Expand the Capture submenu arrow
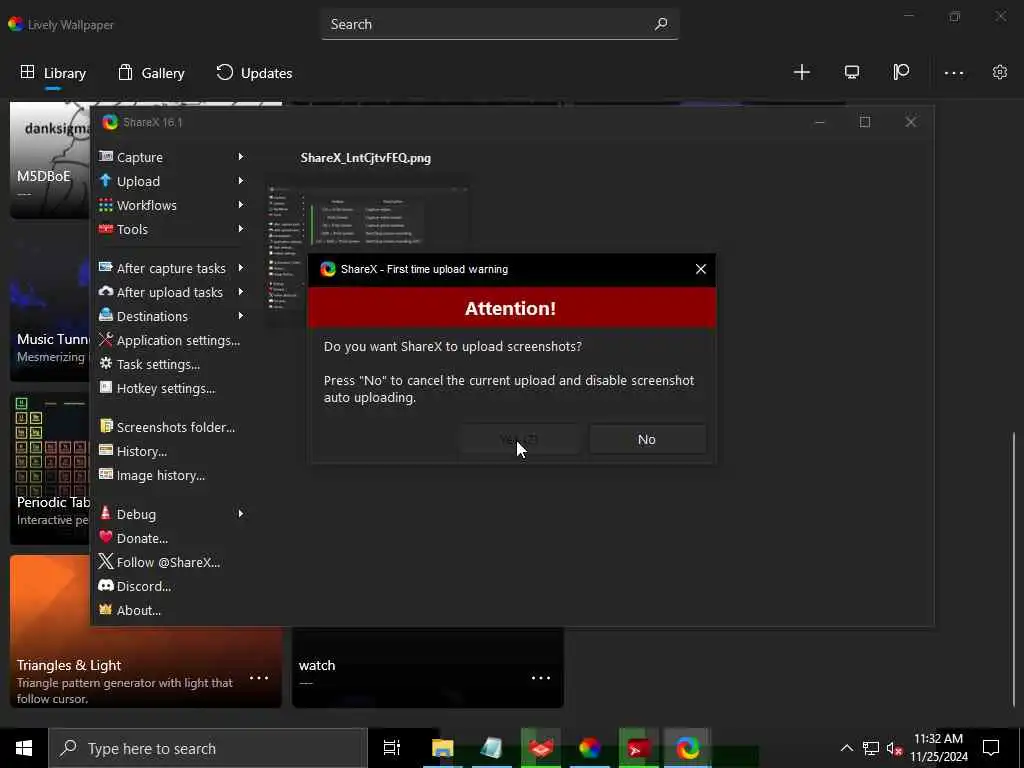Image resolution: width=1024 pixels, height=768 pixels. tap(240, 157)
